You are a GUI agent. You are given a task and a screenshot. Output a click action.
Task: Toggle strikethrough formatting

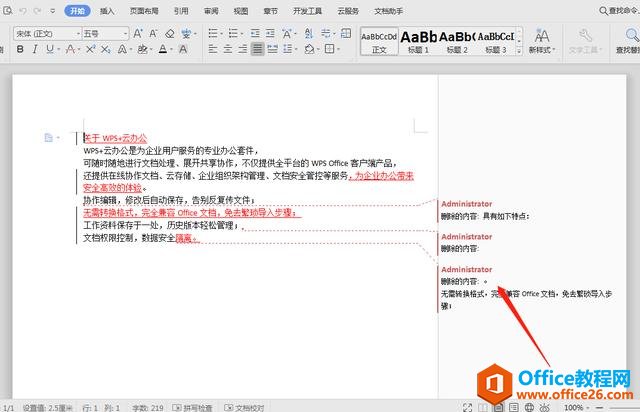70,49
